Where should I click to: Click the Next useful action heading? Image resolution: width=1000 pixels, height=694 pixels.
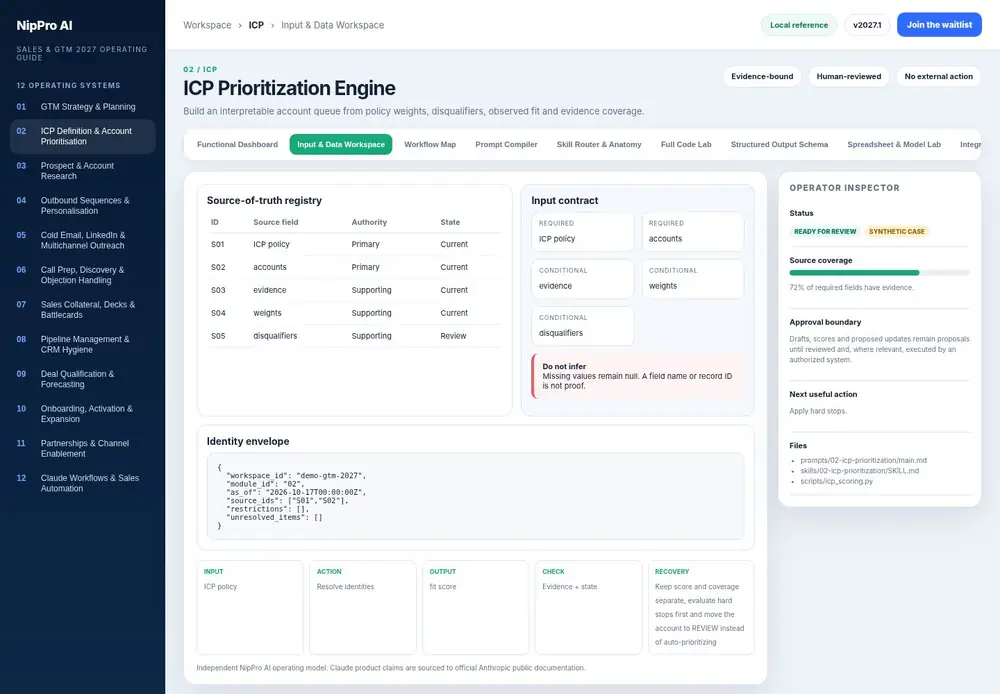coord(823,394)
